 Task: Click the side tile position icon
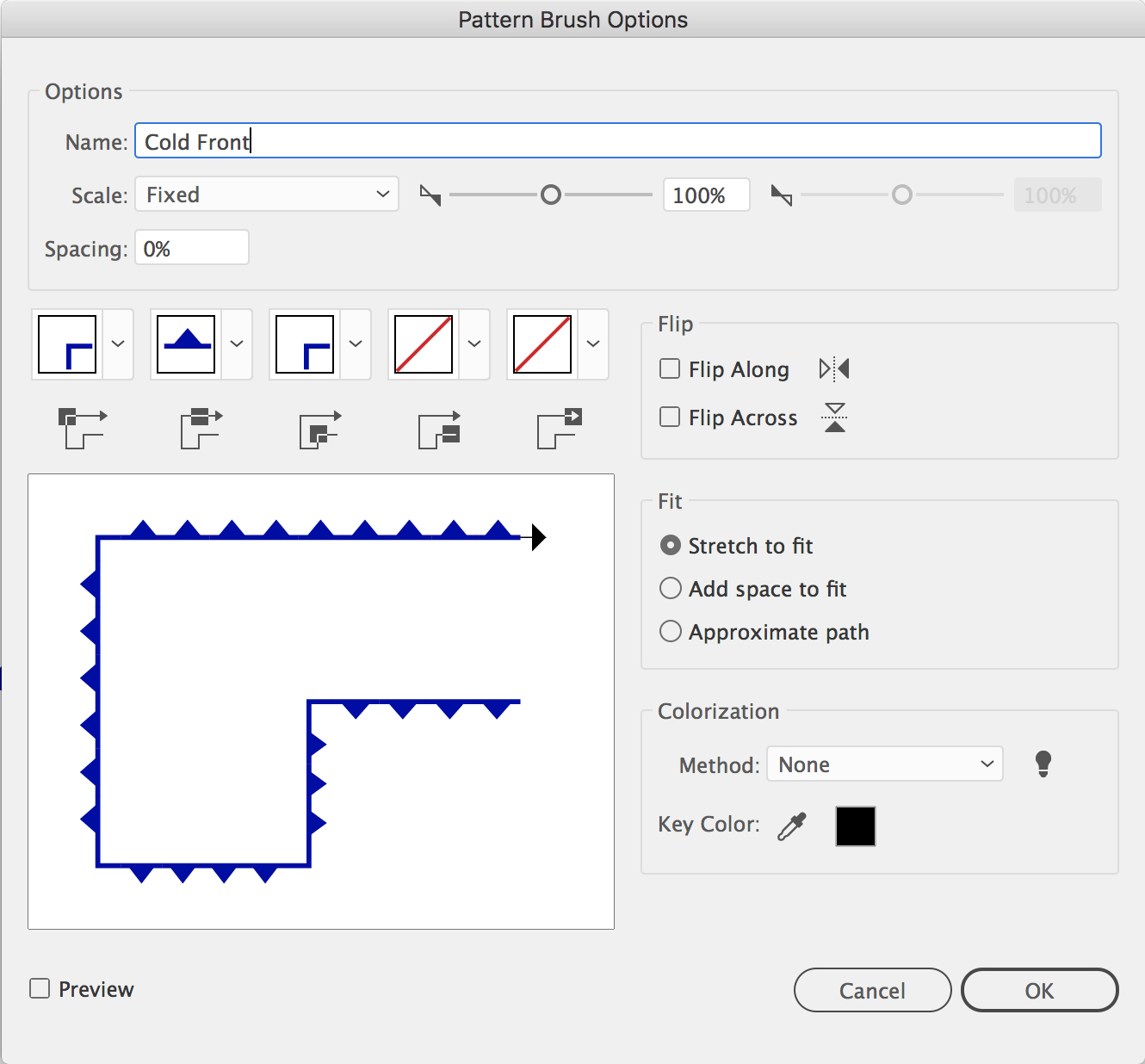click(x=201, y=428)
